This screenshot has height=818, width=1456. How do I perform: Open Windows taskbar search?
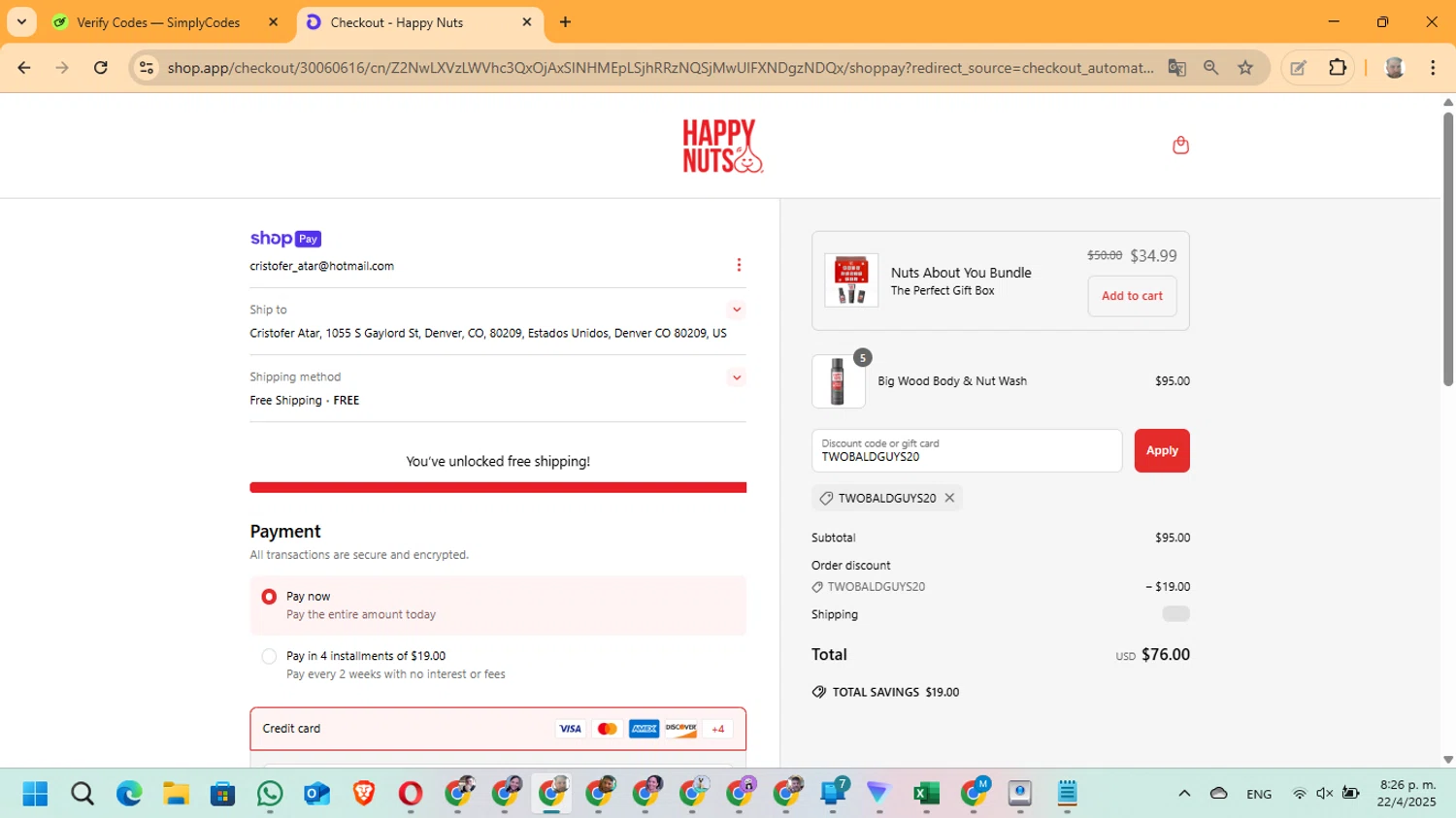(83, 794)
